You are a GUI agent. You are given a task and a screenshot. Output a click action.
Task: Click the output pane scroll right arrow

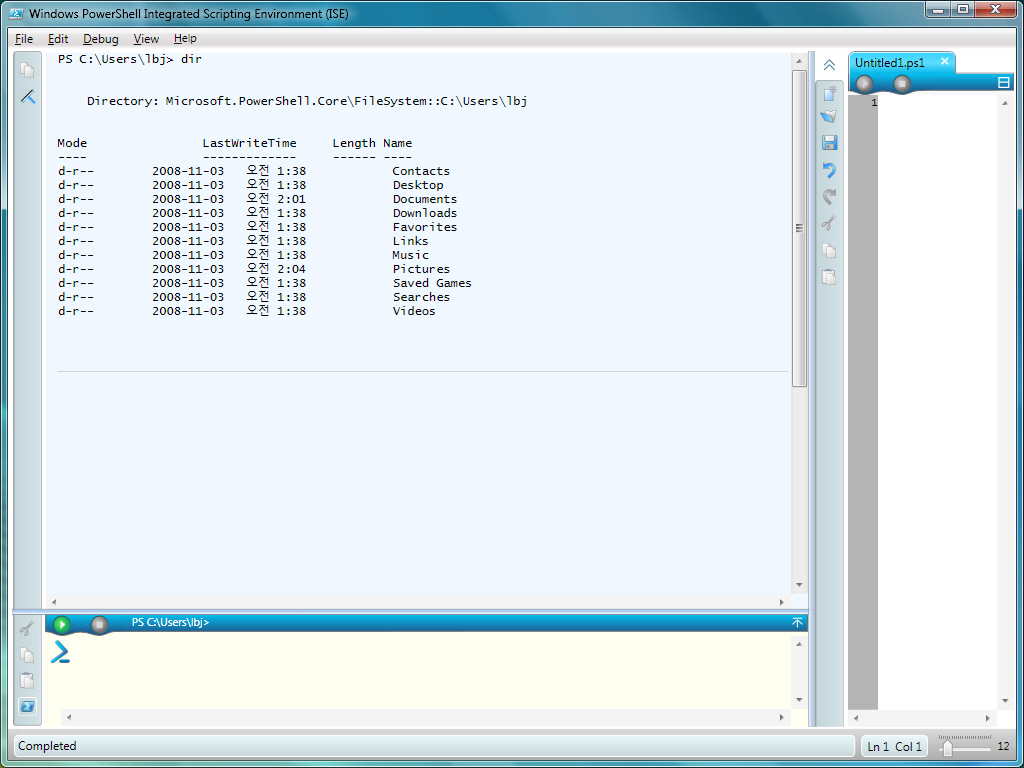click(782, 602)
